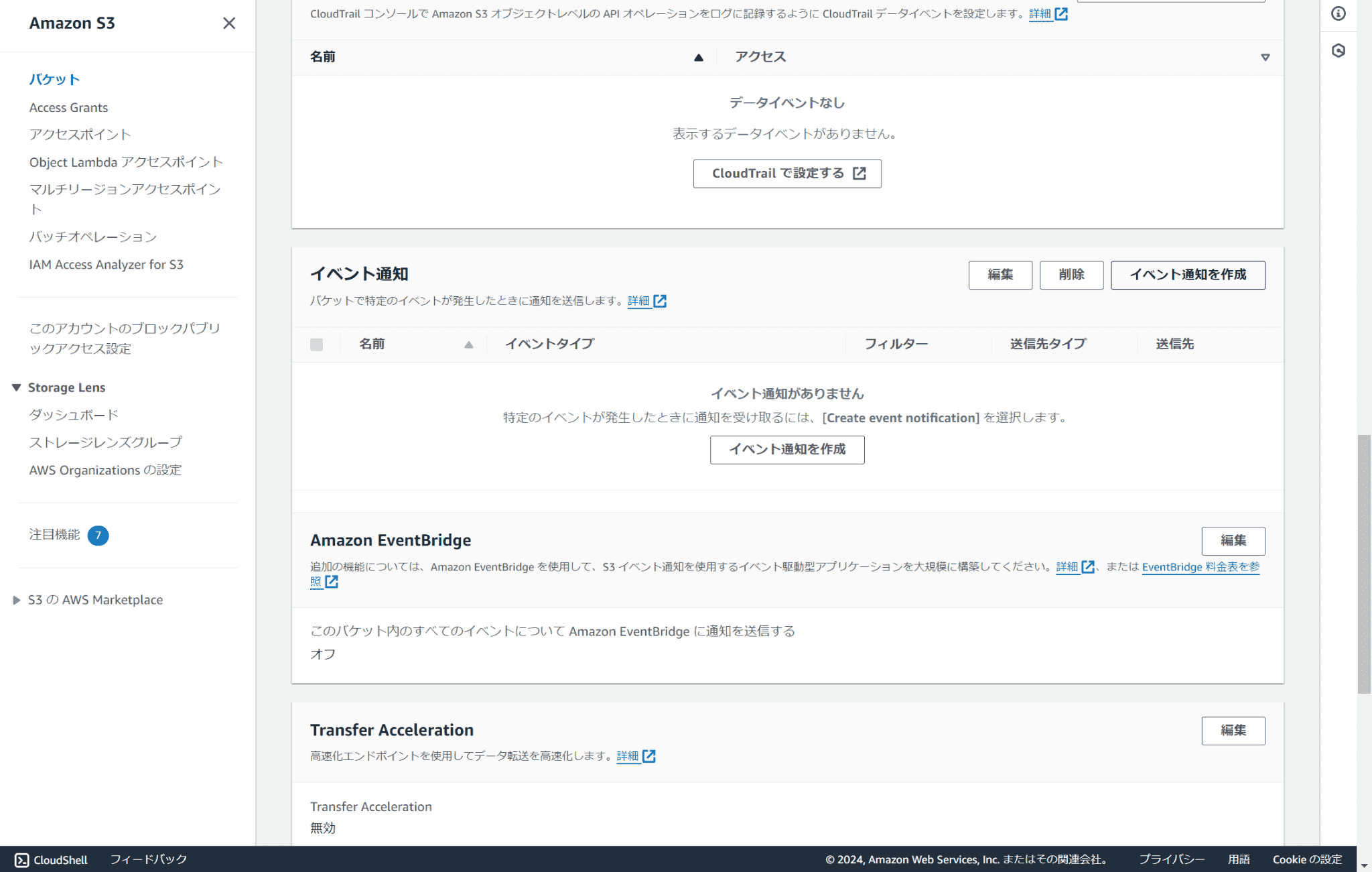
Task: Create a new event notification
Action: (1187, 275)
